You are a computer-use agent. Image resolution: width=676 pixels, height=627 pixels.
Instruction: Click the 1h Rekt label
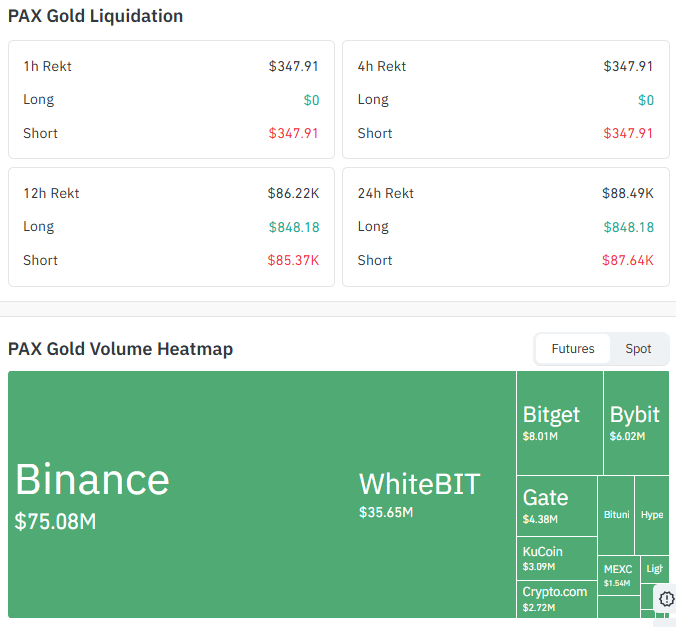[x=47, y=66]
